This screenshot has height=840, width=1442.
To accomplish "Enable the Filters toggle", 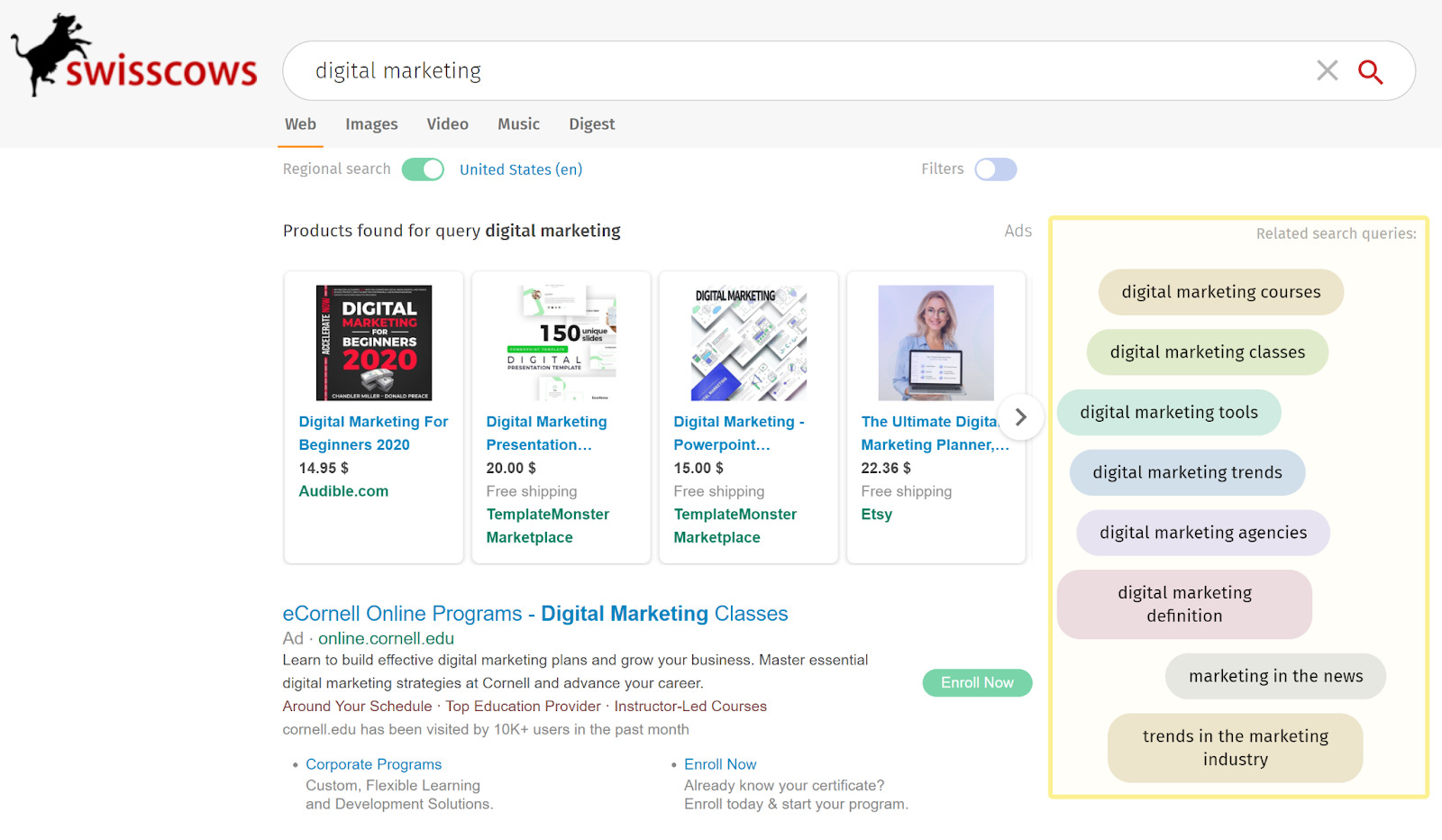I will pyautogui.click(x=995, y=169).
